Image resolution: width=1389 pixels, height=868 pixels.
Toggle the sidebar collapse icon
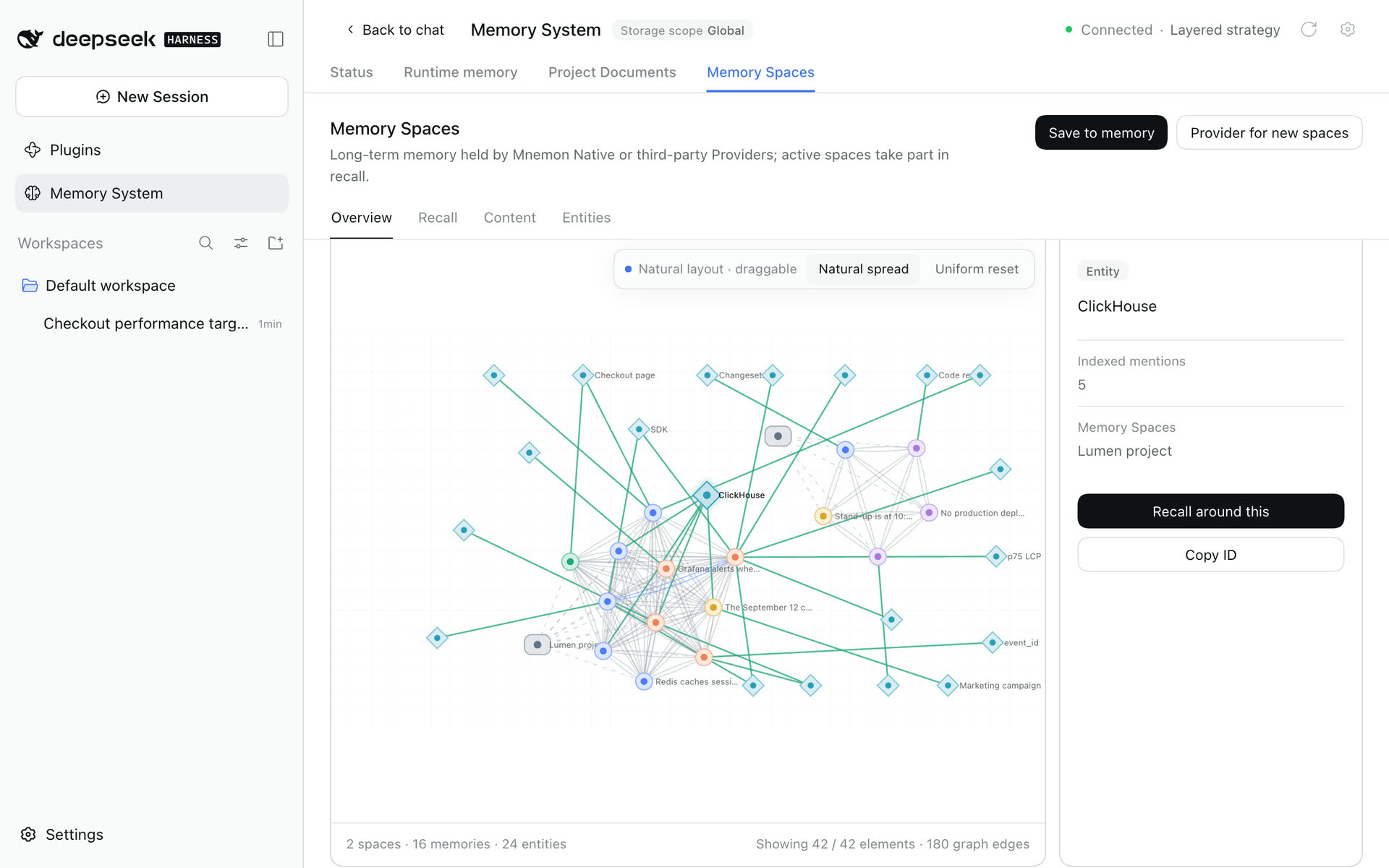[276, 39]
